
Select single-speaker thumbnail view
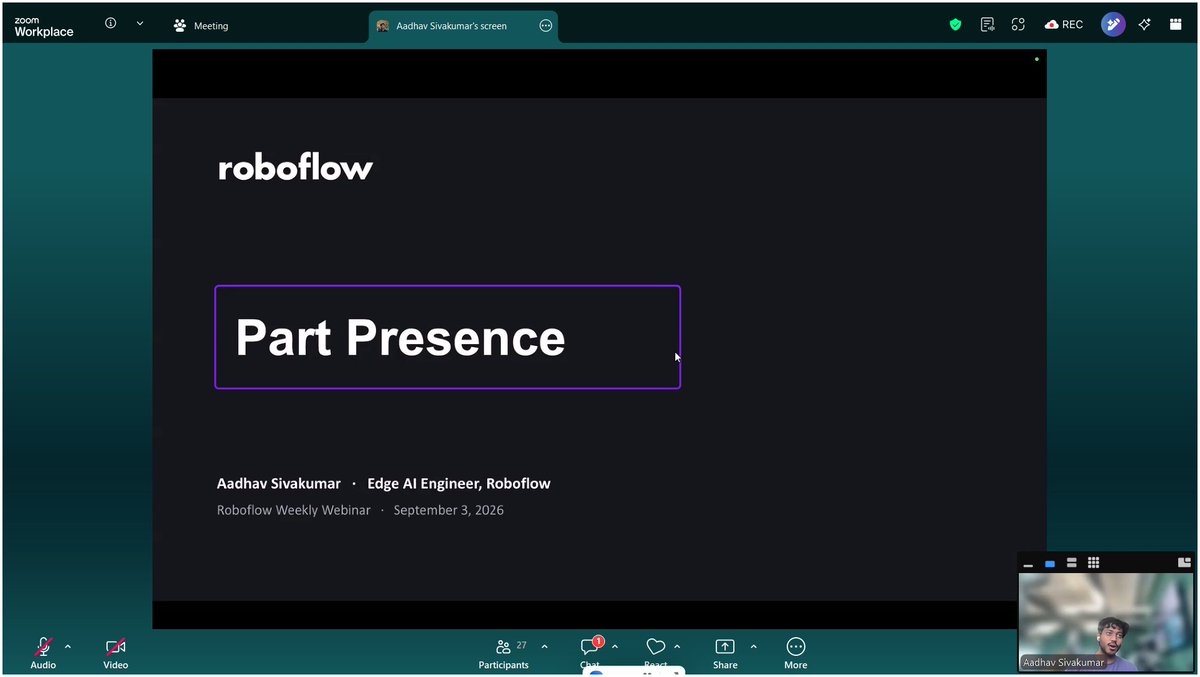pyautogui.click(x=1050, y=564)
